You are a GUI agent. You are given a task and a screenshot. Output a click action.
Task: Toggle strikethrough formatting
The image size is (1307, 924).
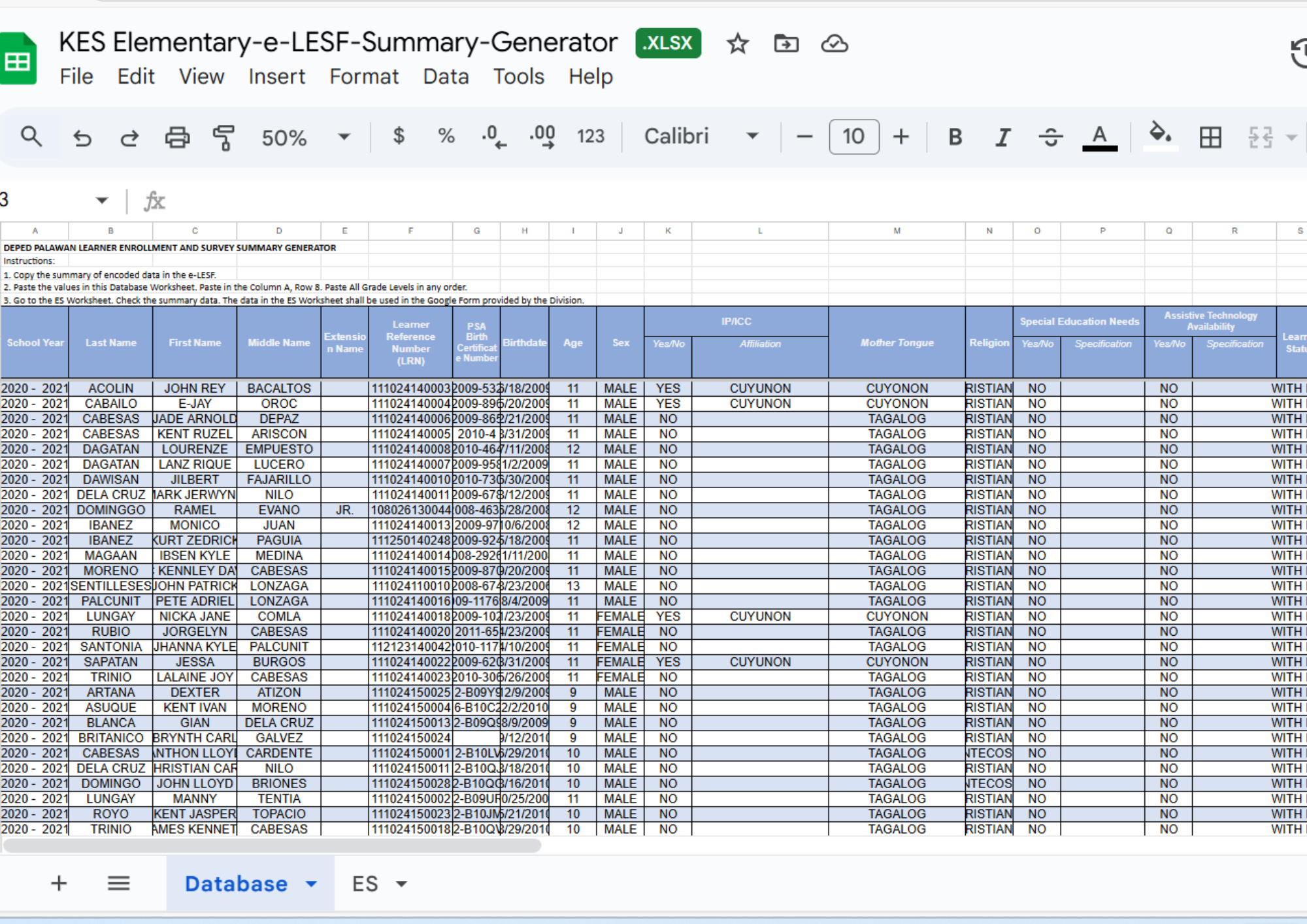(x=1050, y=137)
